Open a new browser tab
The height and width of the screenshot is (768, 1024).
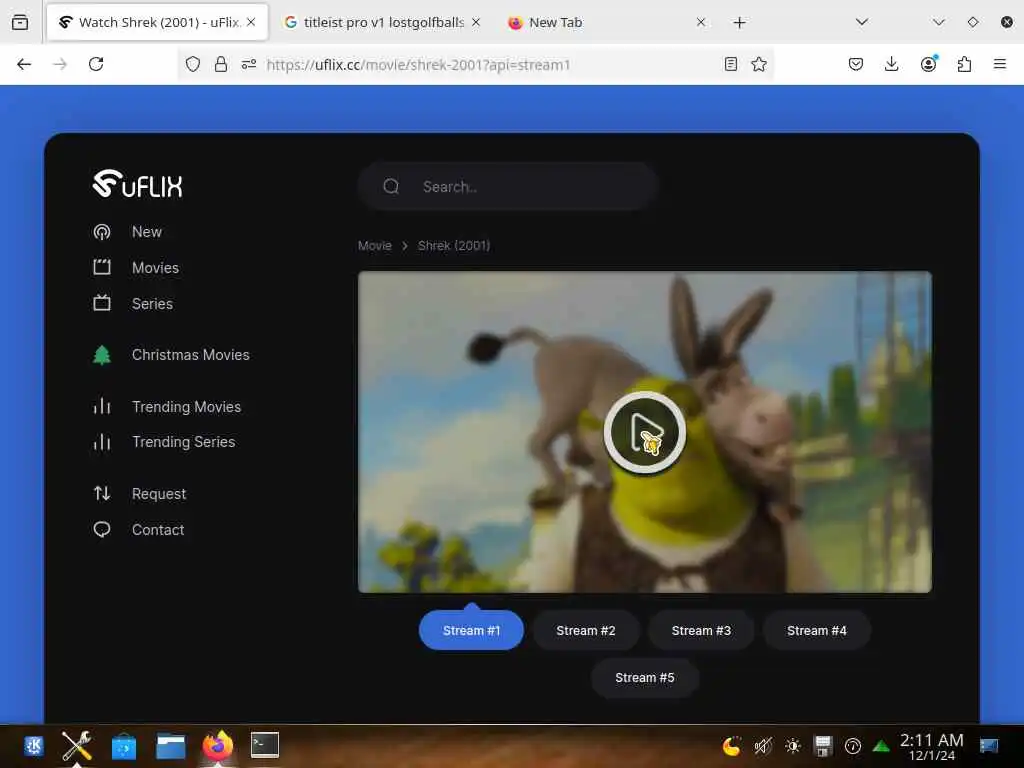point(739,23)
